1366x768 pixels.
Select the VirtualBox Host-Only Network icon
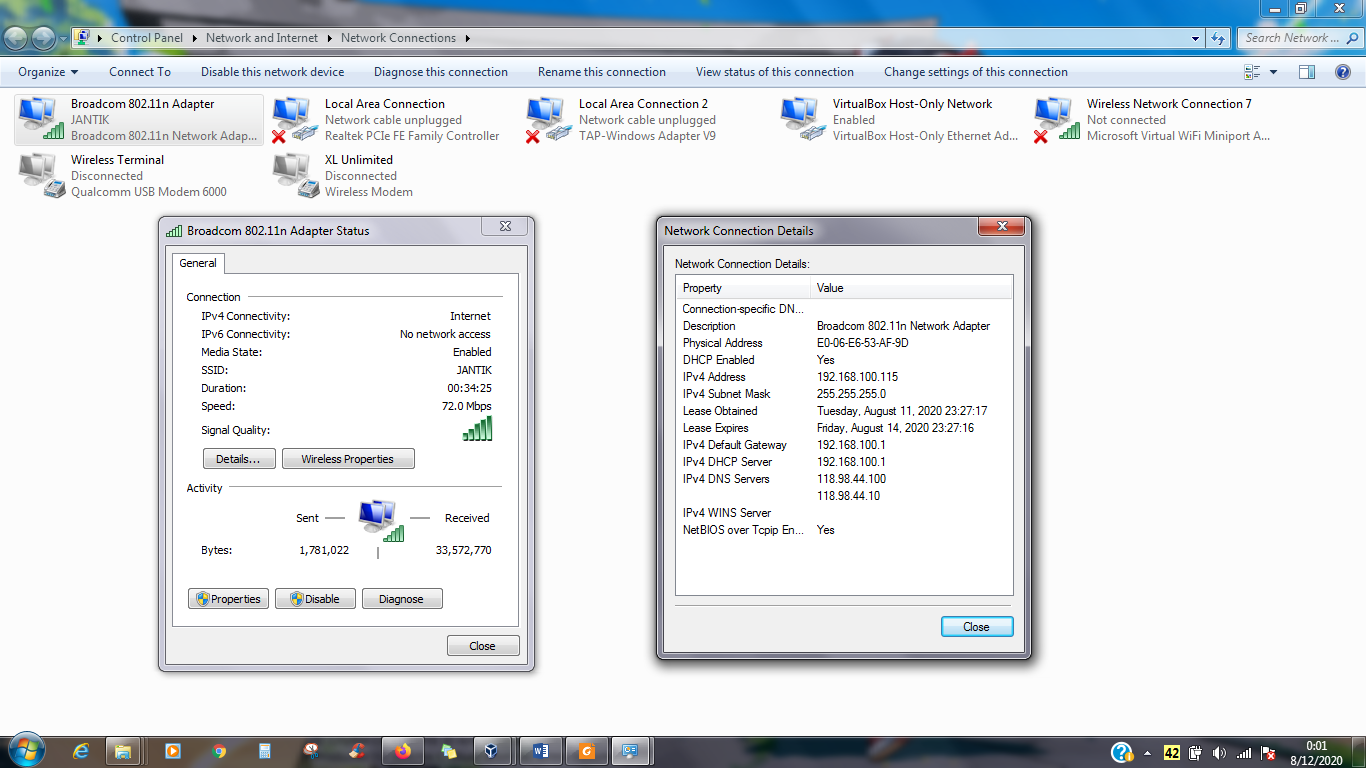802,120
